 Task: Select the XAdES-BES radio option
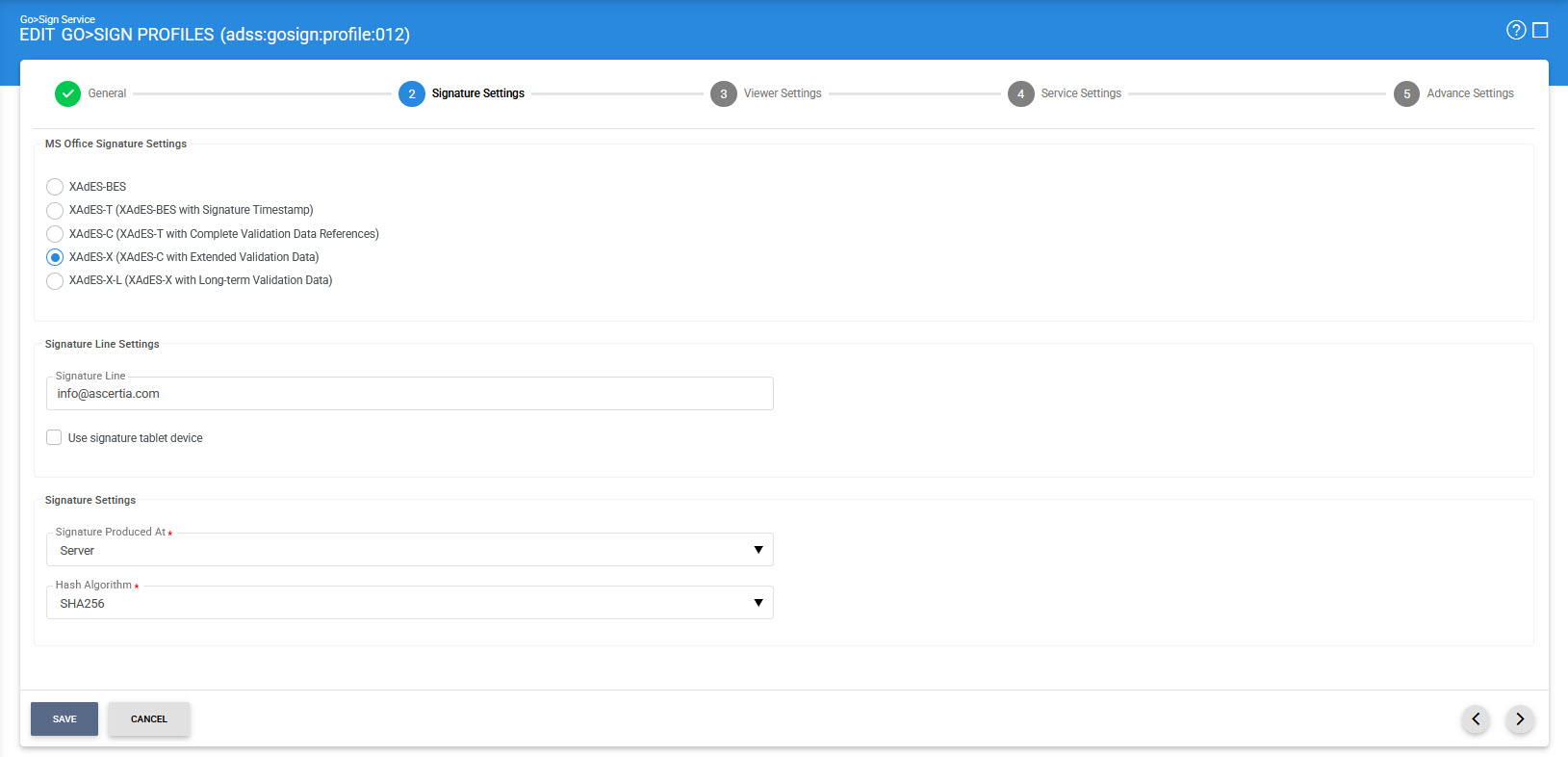[55, 187]
